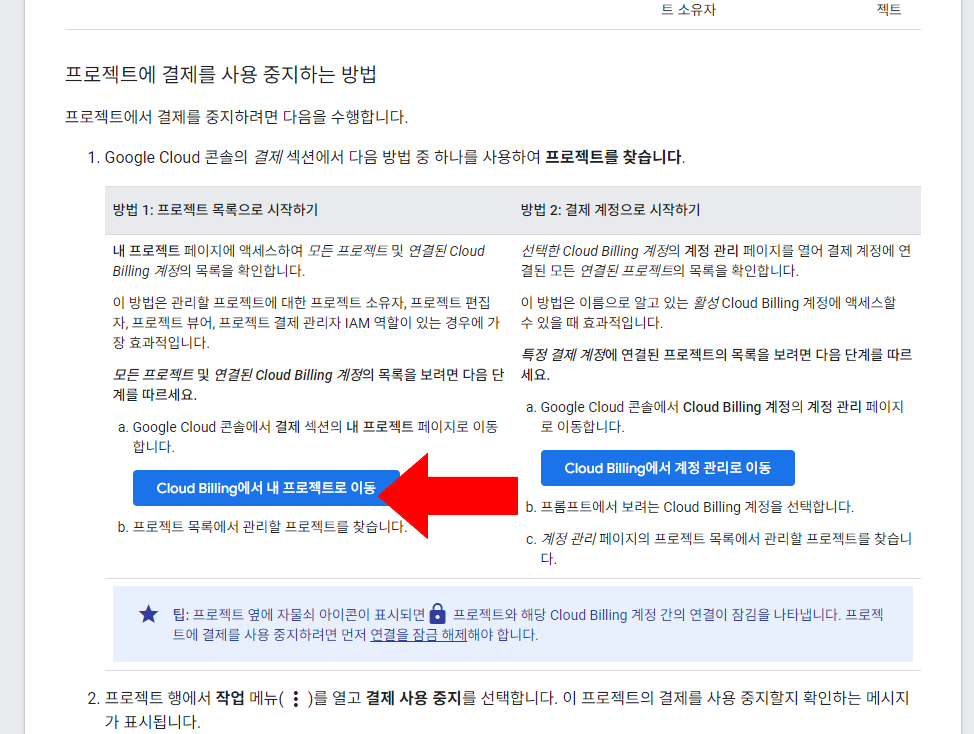Click heading '프로젝트에 결제를 사용 중지하는 방법'
This screenshot has height=734, width=974.
point(221,75)
